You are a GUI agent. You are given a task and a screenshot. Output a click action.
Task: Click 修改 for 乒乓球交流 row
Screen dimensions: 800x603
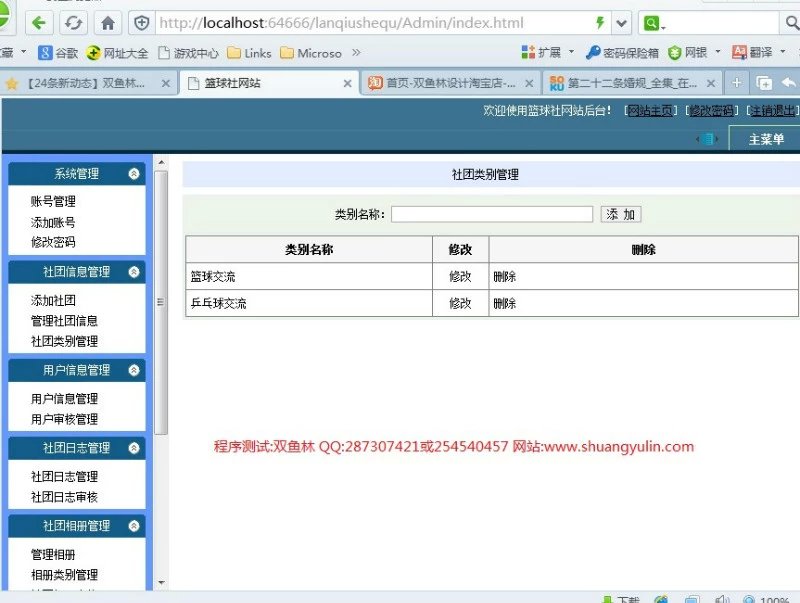[460, 304]
